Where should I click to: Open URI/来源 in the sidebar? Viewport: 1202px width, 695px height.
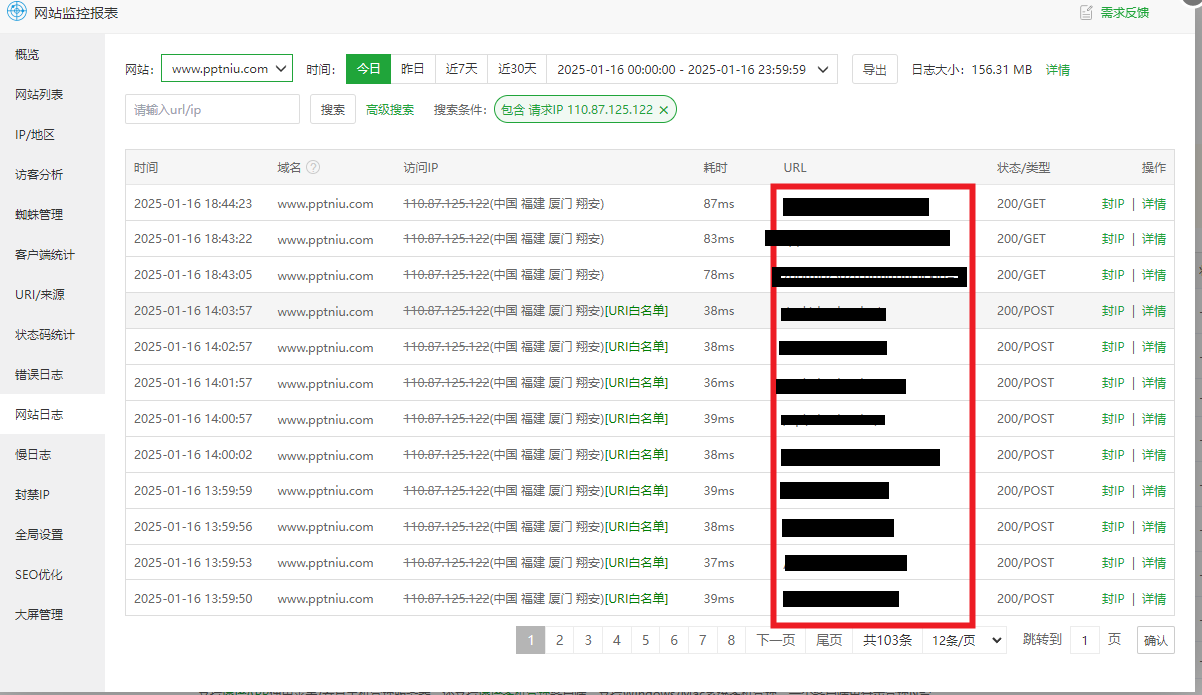52,294
